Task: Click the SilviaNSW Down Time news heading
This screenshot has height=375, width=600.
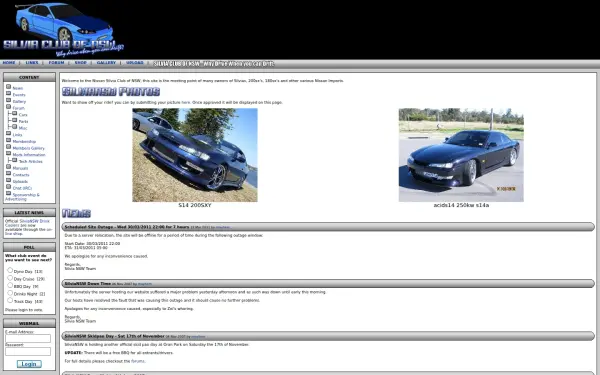Action: (88, 284)
